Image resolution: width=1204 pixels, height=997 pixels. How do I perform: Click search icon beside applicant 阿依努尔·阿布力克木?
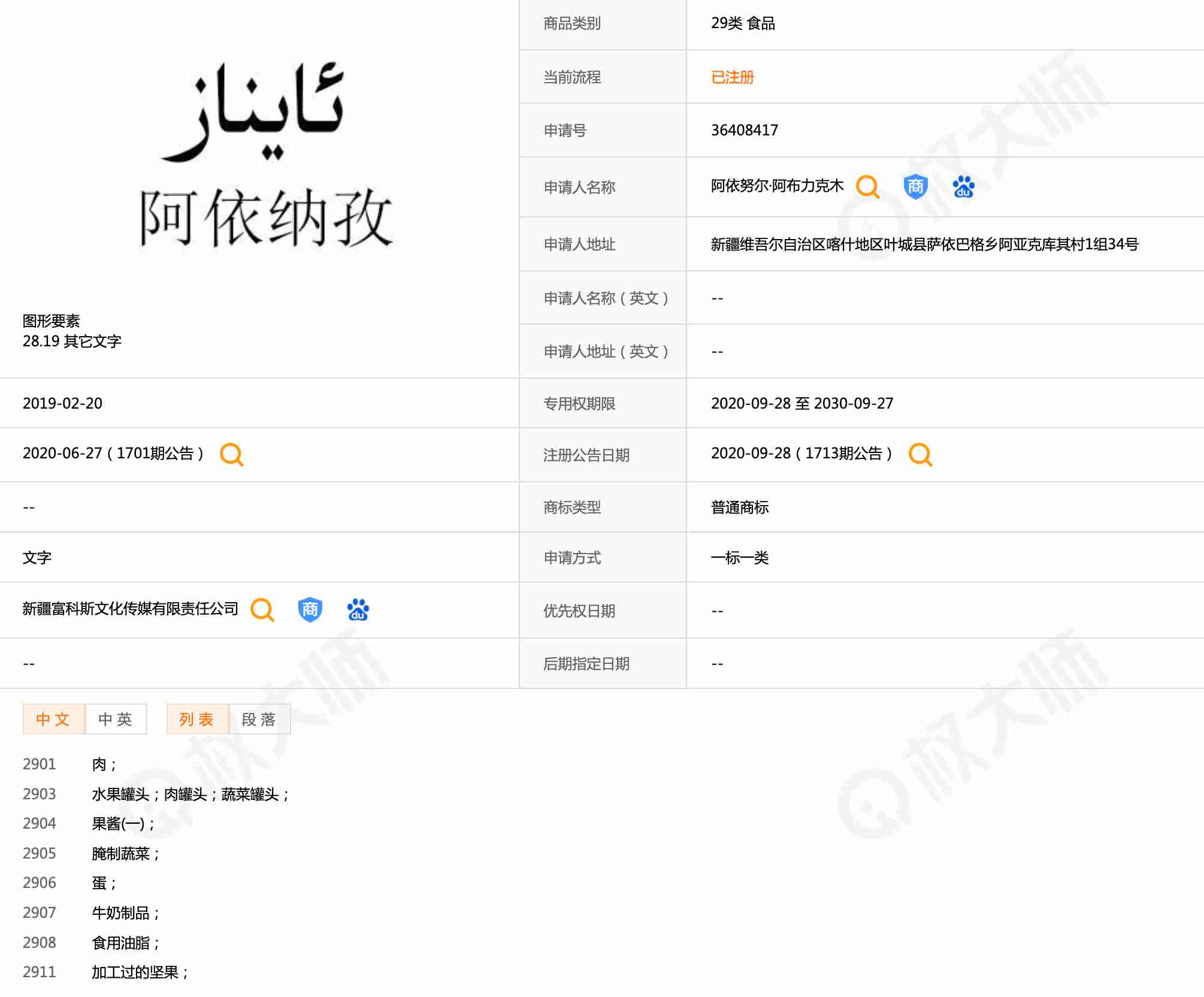pos(867,187)
